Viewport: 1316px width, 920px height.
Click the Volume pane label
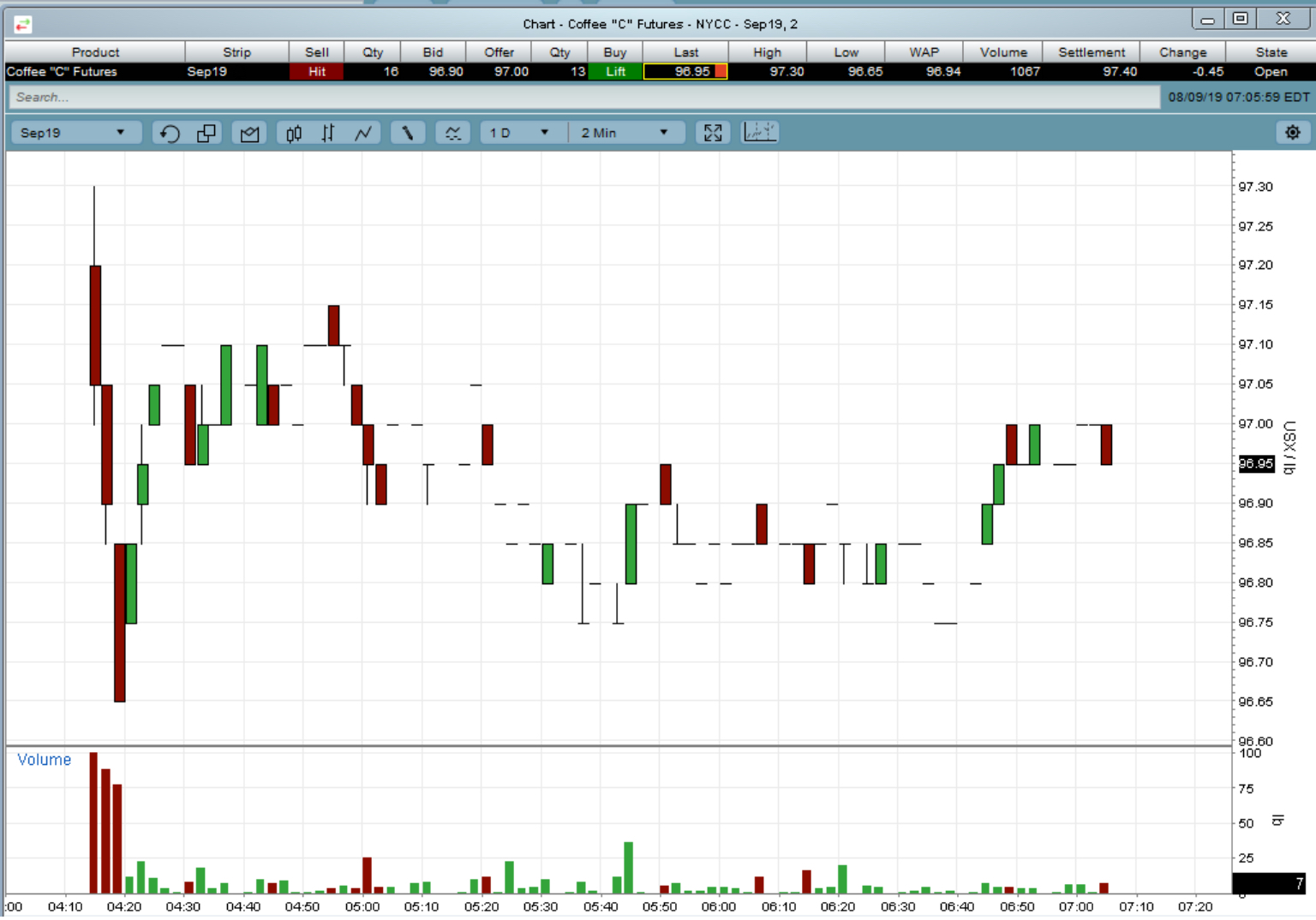pyautogui.click(x=44, y=760)
